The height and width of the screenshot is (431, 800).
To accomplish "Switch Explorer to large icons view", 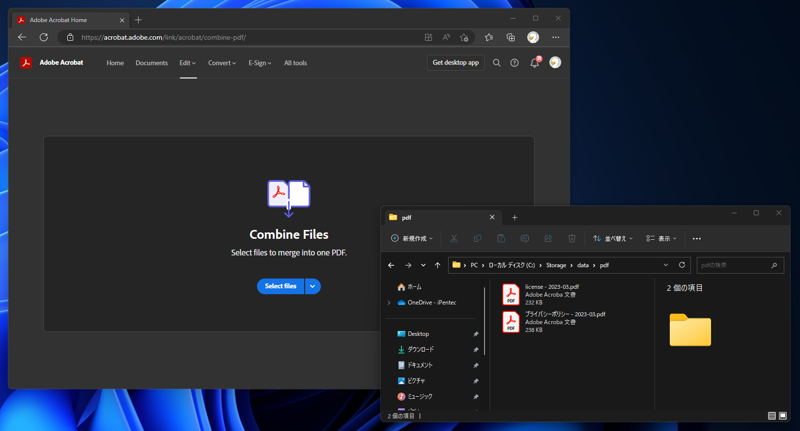I will coord(783,416).
